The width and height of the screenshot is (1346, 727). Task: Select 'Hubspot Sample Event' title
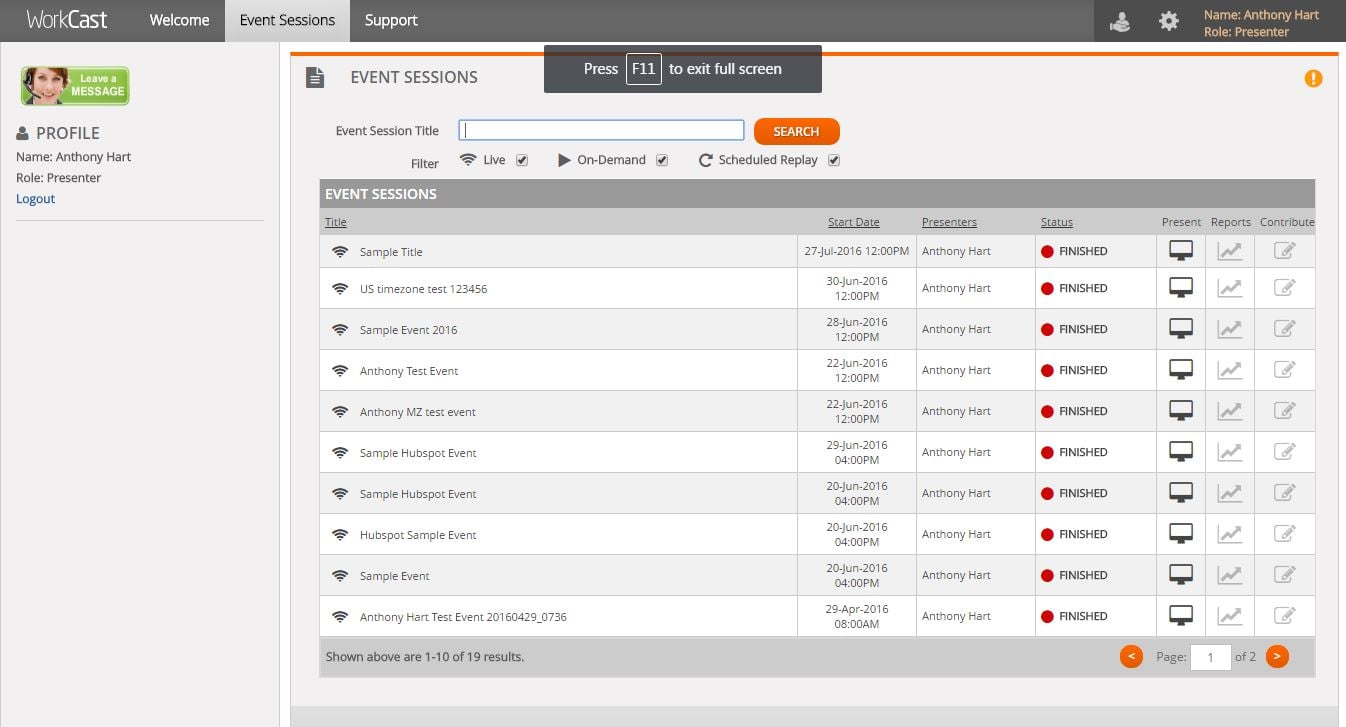[418, 535]
